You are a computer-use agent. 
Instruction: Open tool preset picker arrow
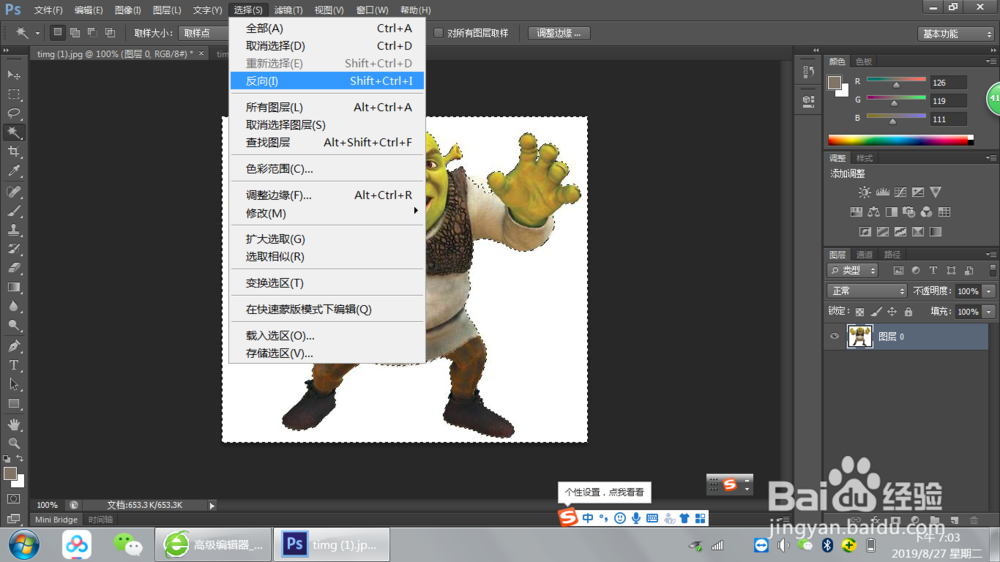coord(37,33)
